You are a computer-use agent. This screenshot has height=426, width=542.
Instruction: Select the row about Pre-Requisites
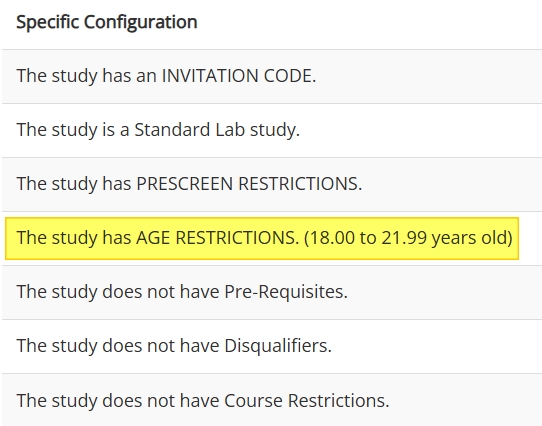point(272,292)
